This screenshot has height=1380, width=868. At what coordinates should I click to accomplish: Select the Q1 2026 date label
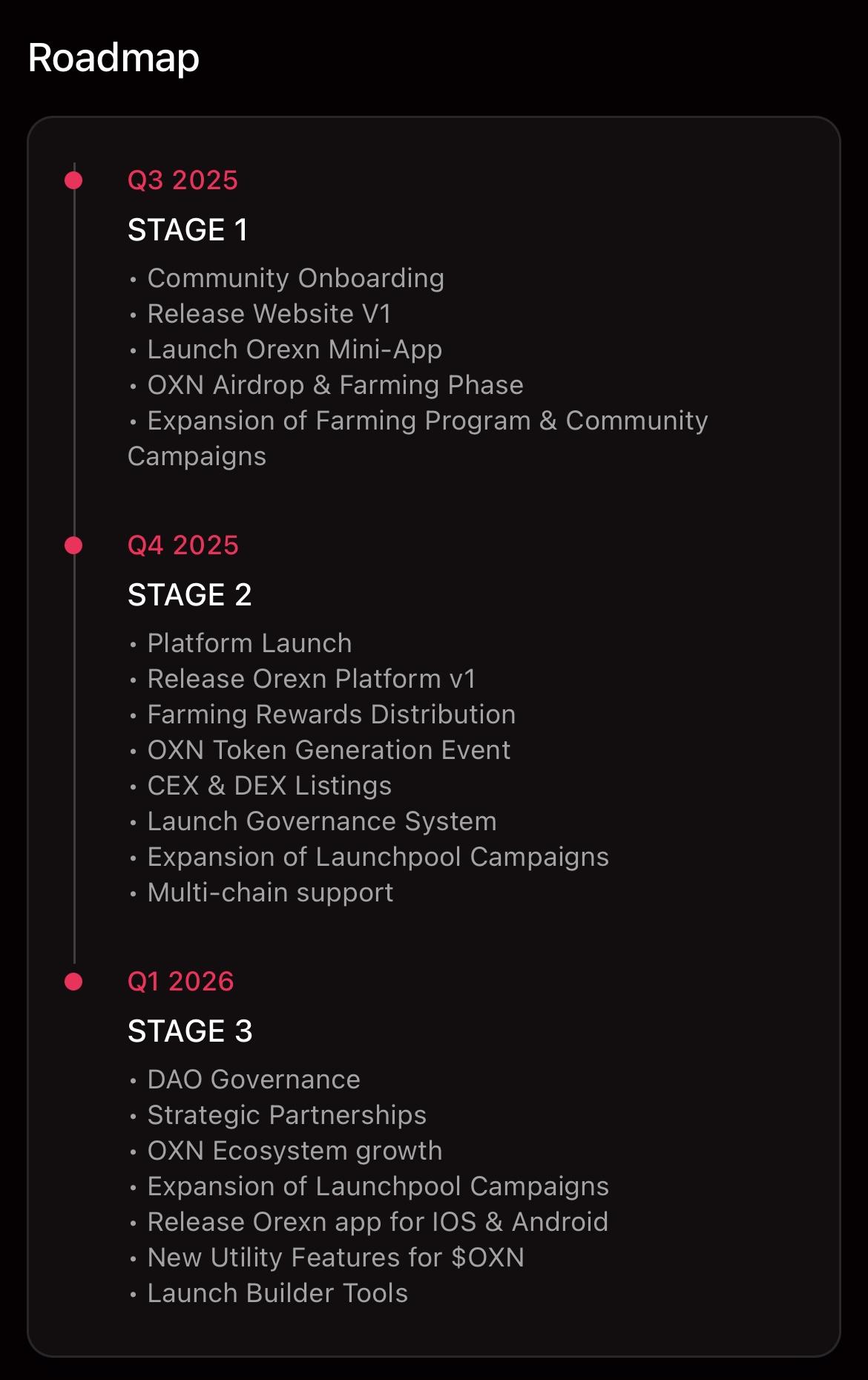tap(180, 982)
